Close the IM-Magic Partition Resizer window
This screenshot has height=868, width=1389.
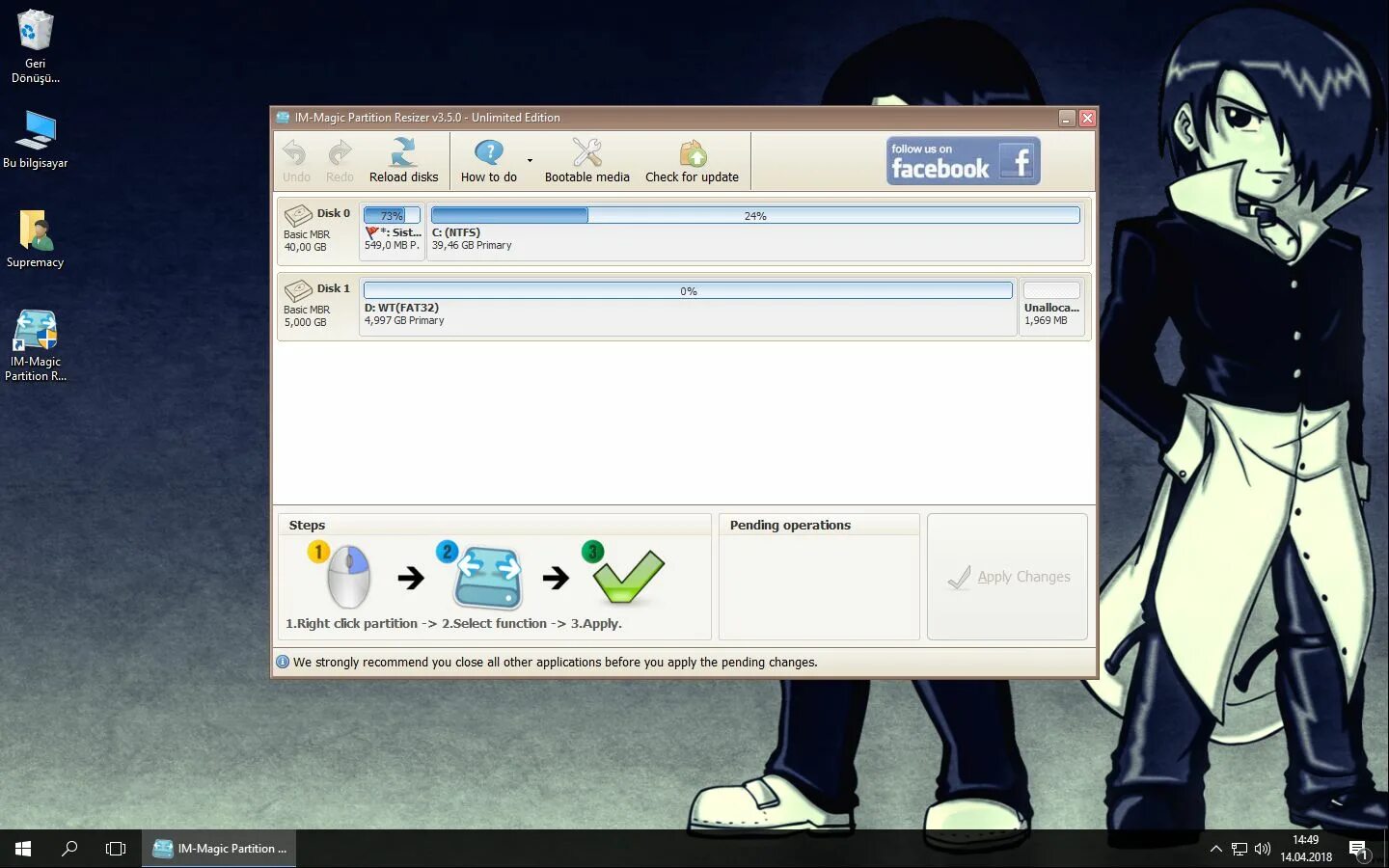pos(1087,118)
